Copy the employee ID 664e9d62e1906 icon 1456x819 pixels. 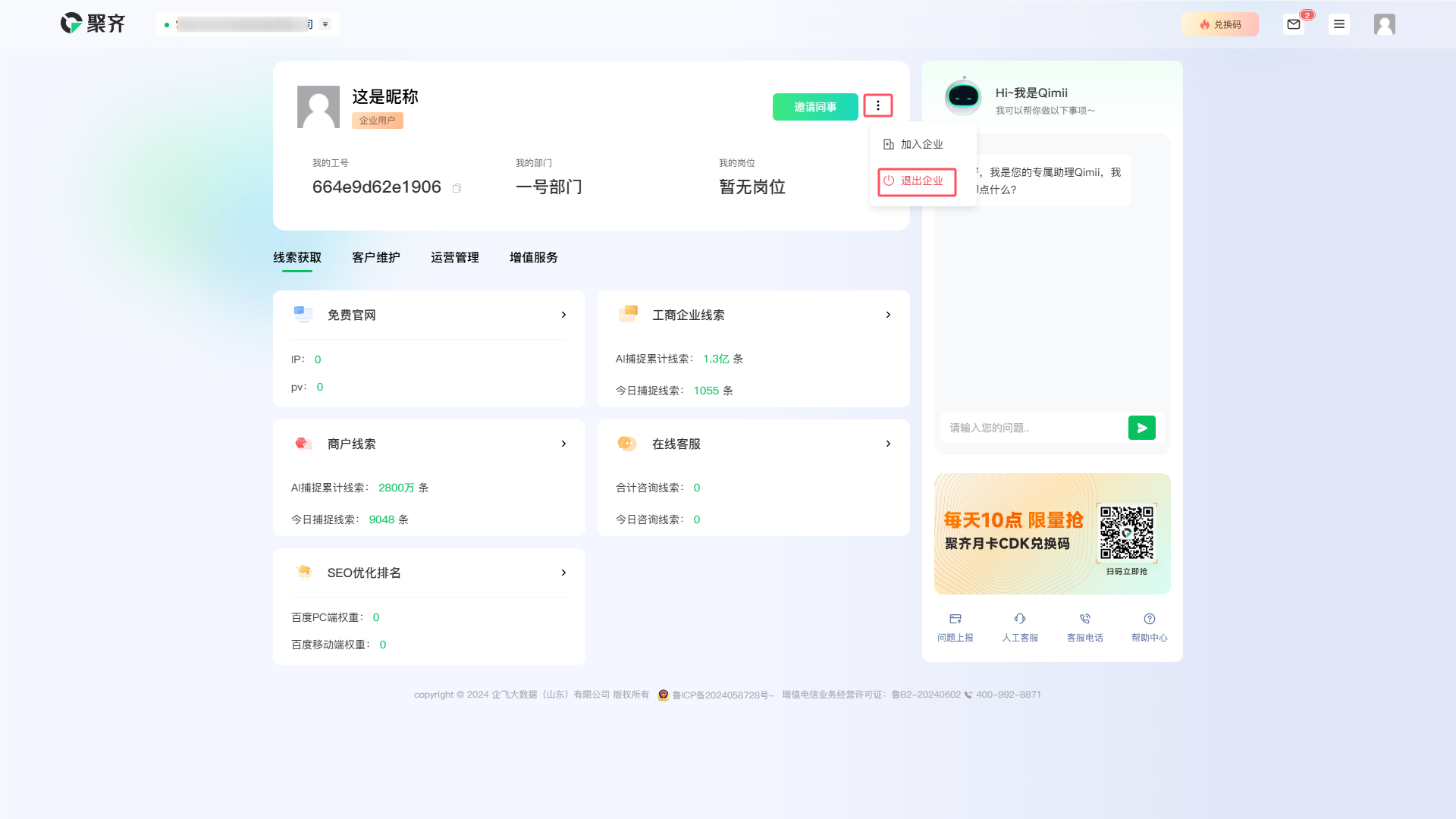pyautogui.click(x=457, y=188)
